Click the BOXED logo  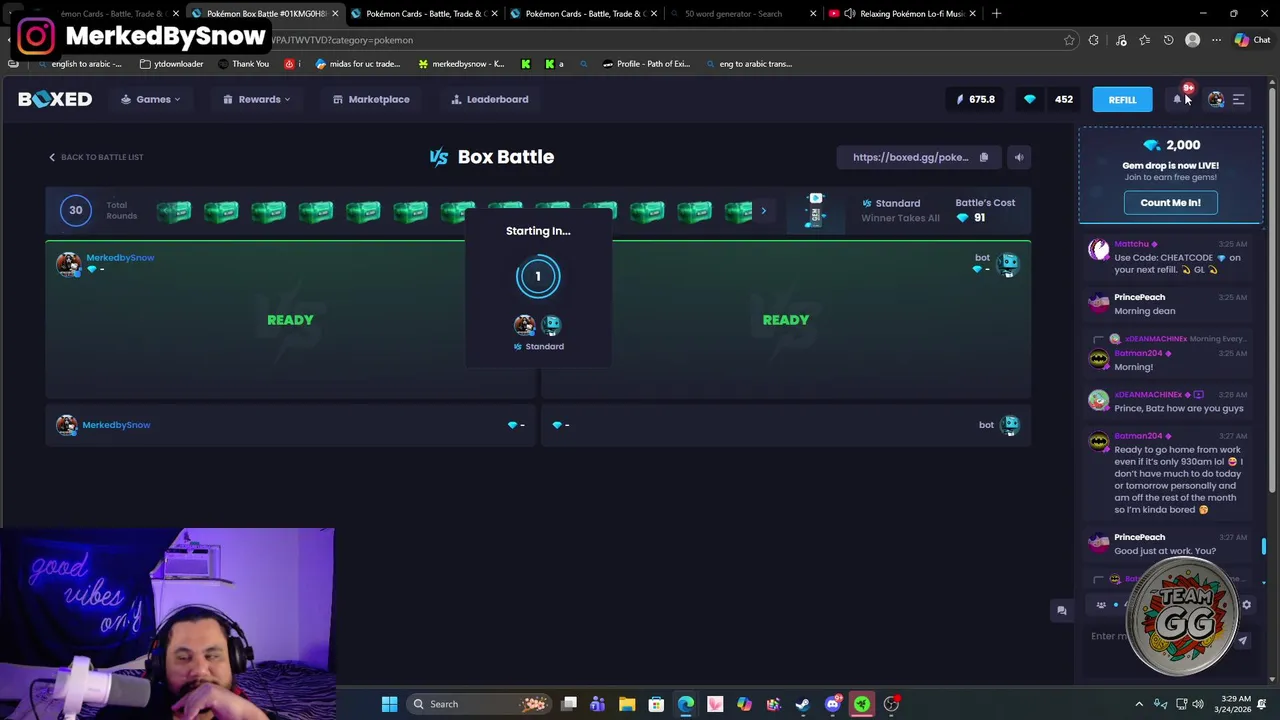pyautogui.click(x=55, y=99)
